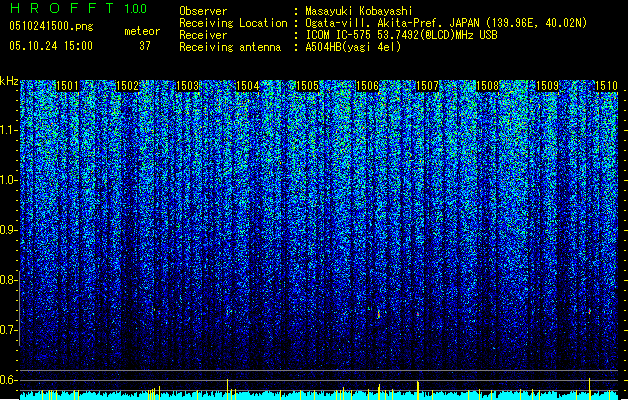Click the 1507 time marker
The width and height of the screenshot is (629, 400).
428,86
